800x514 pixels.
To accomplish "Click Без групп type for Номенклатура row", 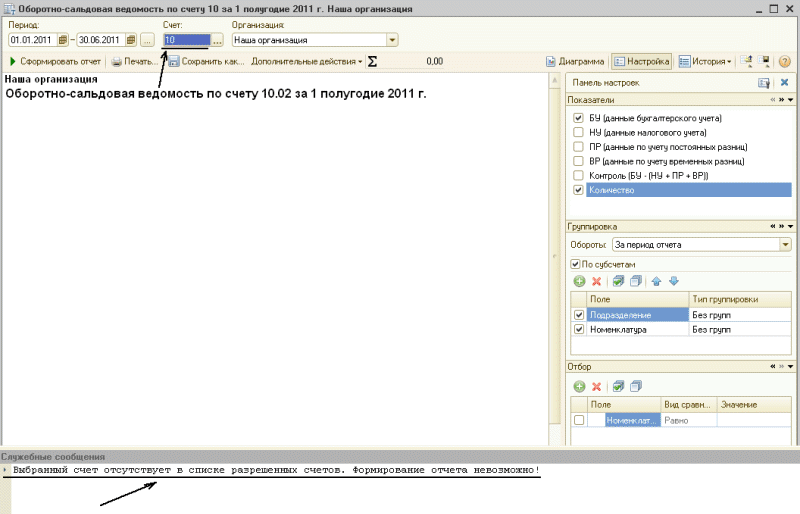I will [x=740, y=329].
